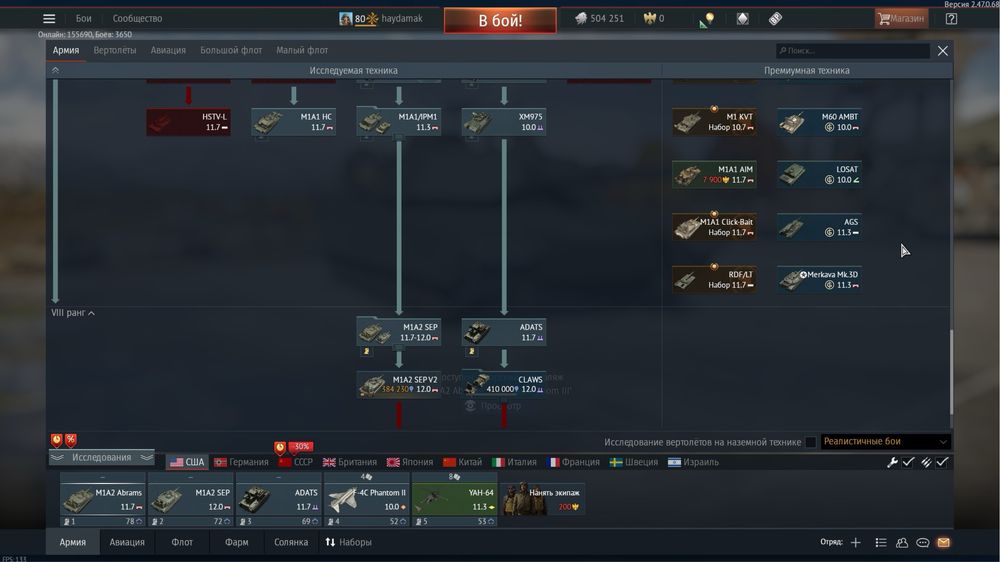This screenshot has height=562, width=1000.
Task: Open the Бои menu
Action: pyautogui.click(x=84, y=18)
